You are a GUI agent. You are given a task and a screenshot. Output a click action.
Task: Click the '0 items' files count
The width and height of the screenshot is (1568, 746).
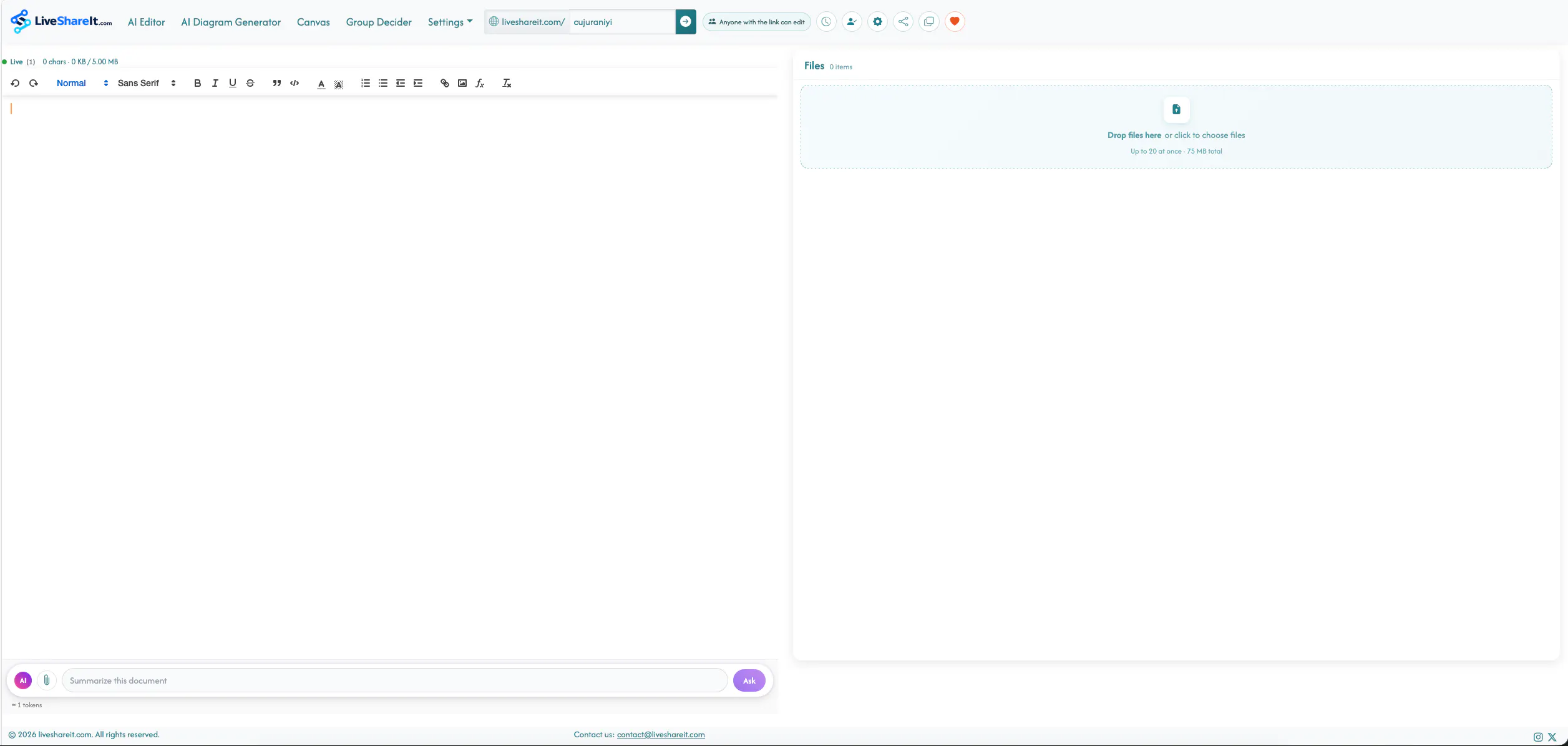pos(840,67)
